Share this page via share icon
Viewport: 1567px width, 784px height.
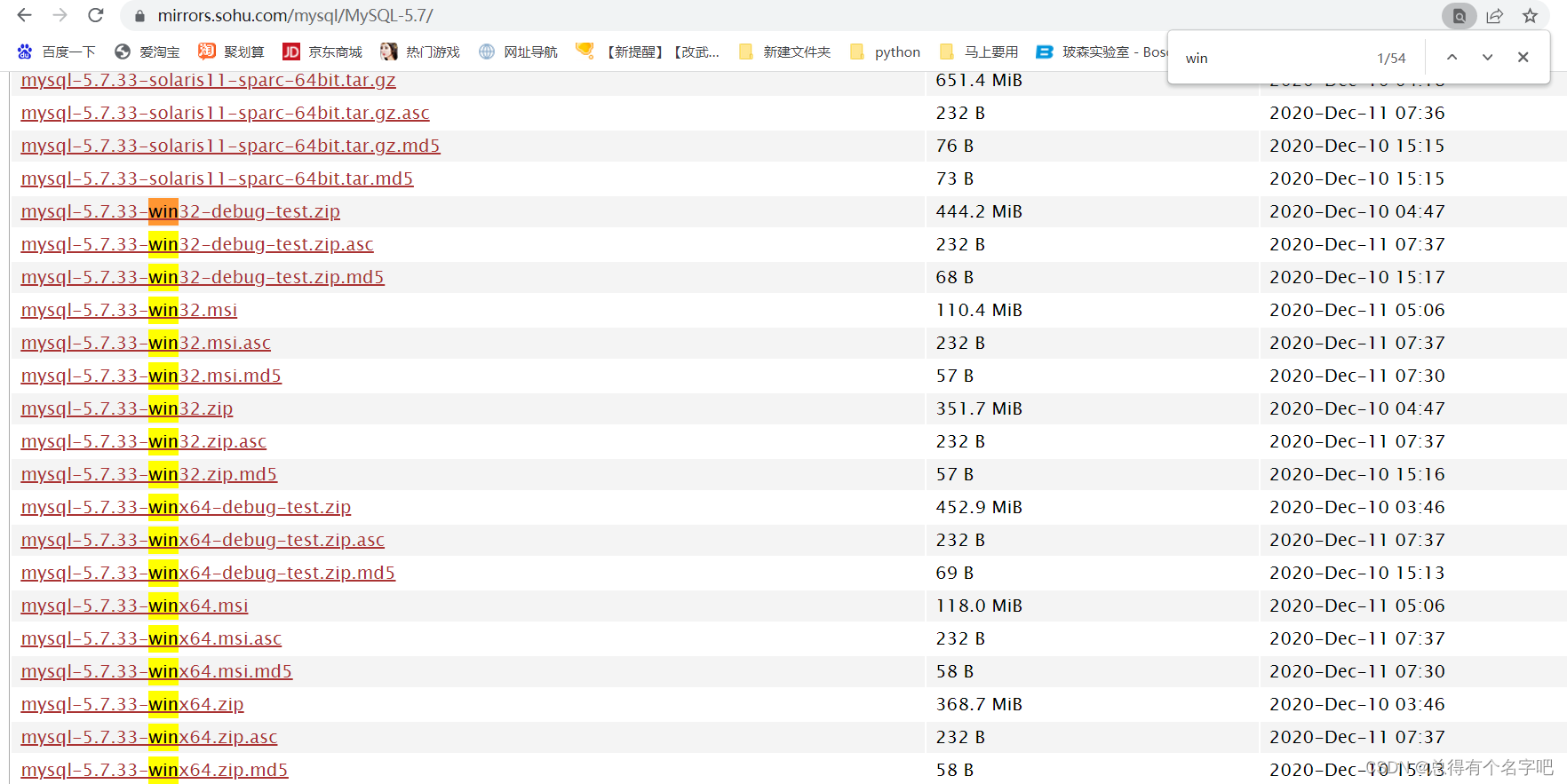tap(1495, 16)
